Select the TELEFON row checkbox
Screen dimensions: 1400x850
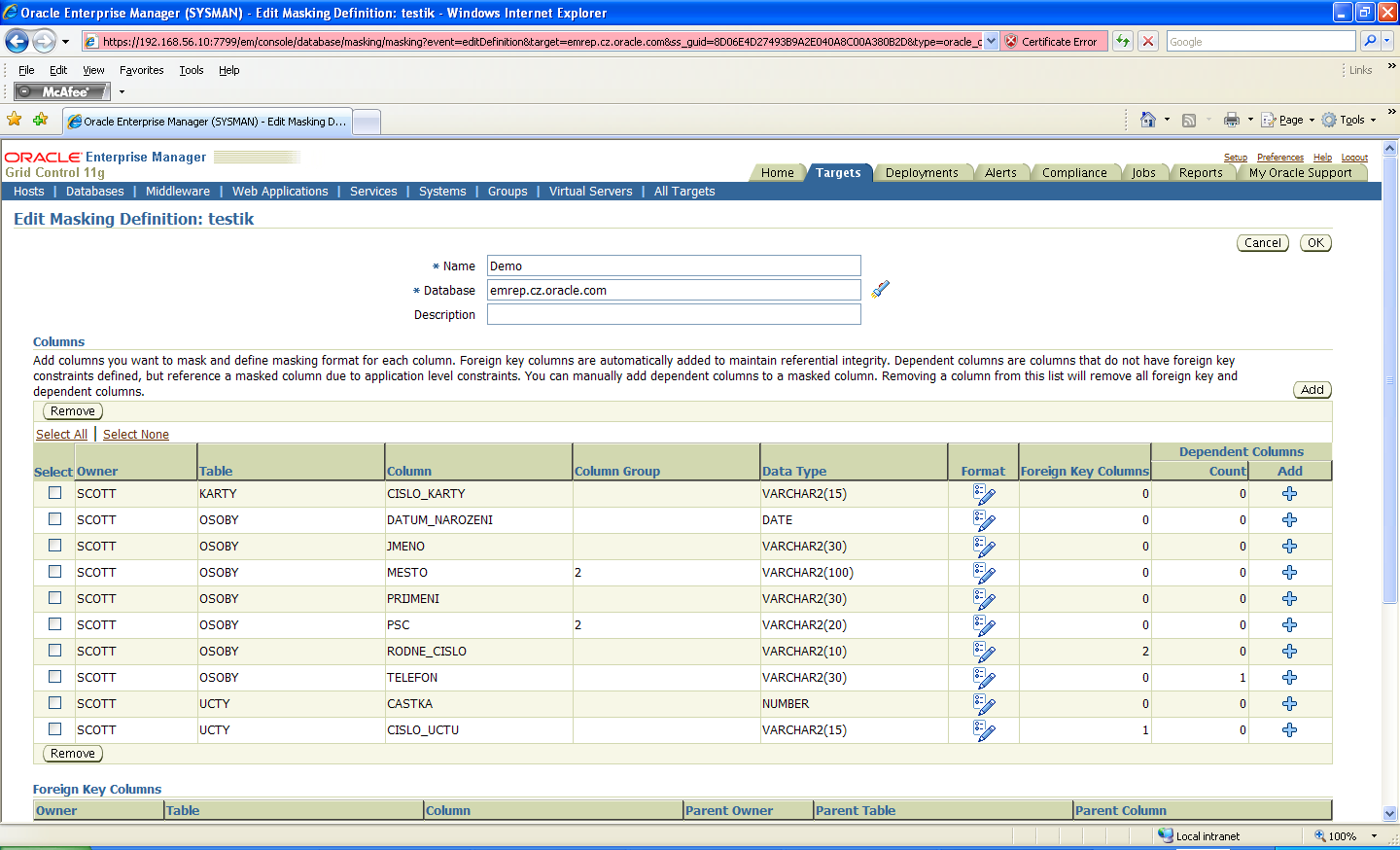click(55, 677)
